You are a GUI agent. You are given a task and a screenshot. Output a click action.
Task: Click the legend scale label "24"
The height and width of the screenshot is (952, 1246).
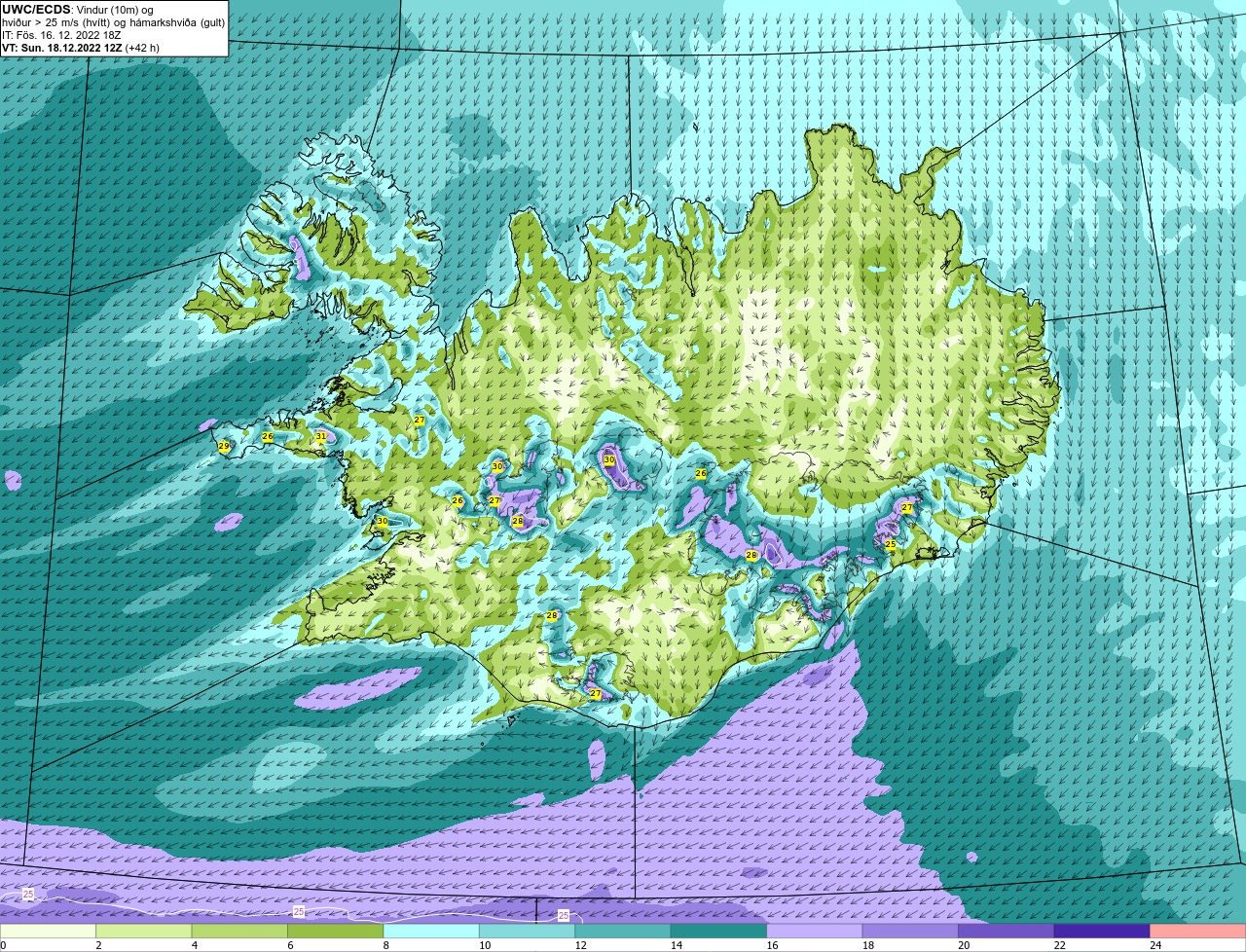tap(1155, 945)
